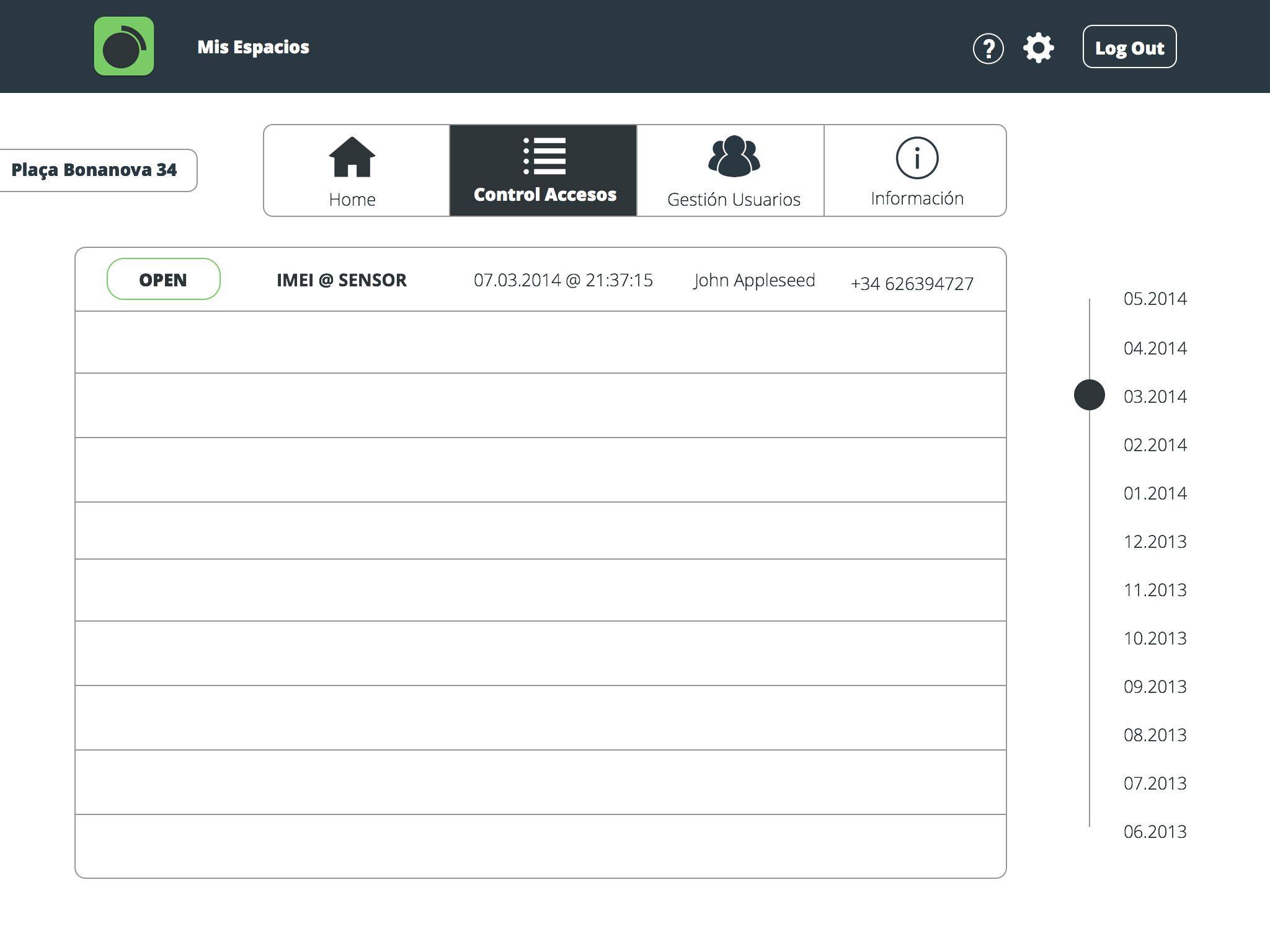Click the green app logo icon
This screenshot has width=1270, height=952.
click(124, 46)
